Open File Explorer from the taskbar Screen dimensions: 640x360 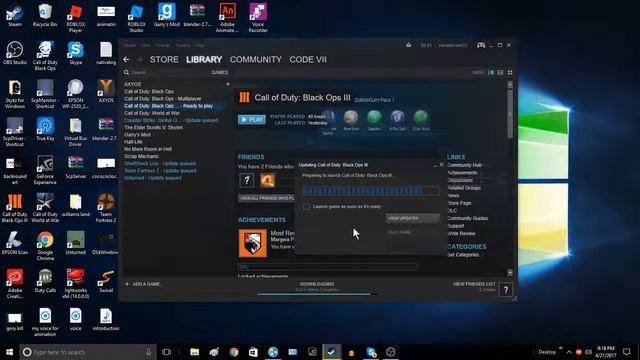pyautogui.click(x=195, y=352)
